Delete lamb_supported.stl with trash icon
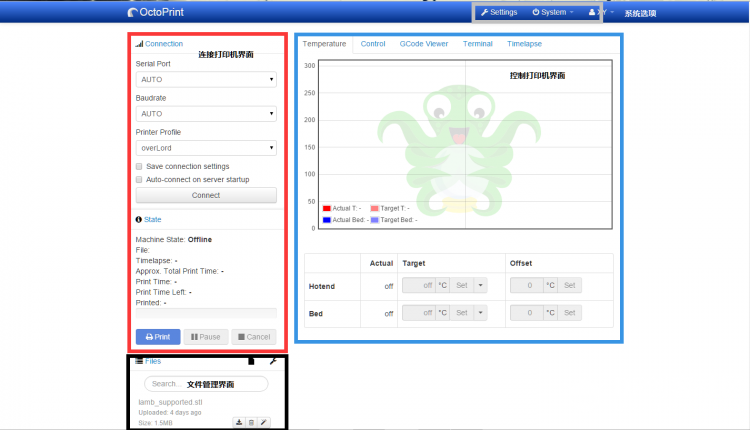This screenshot has height=430, width=750. pyautogui.click(x=251, y=422)
